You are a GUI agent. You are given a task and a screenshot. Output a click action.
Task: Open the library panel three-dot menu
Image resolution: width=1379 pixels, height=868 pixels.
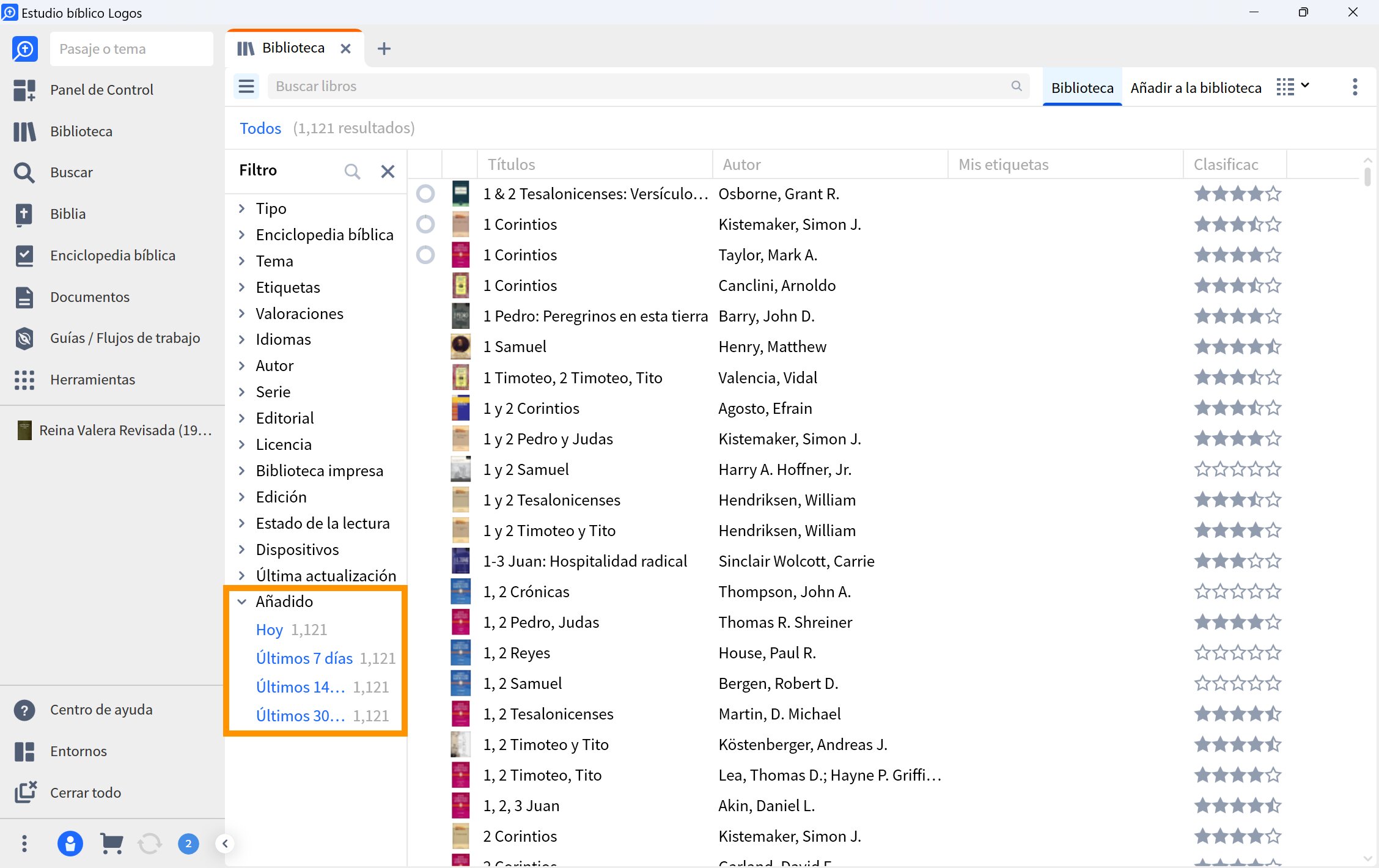click(1355, 87)
